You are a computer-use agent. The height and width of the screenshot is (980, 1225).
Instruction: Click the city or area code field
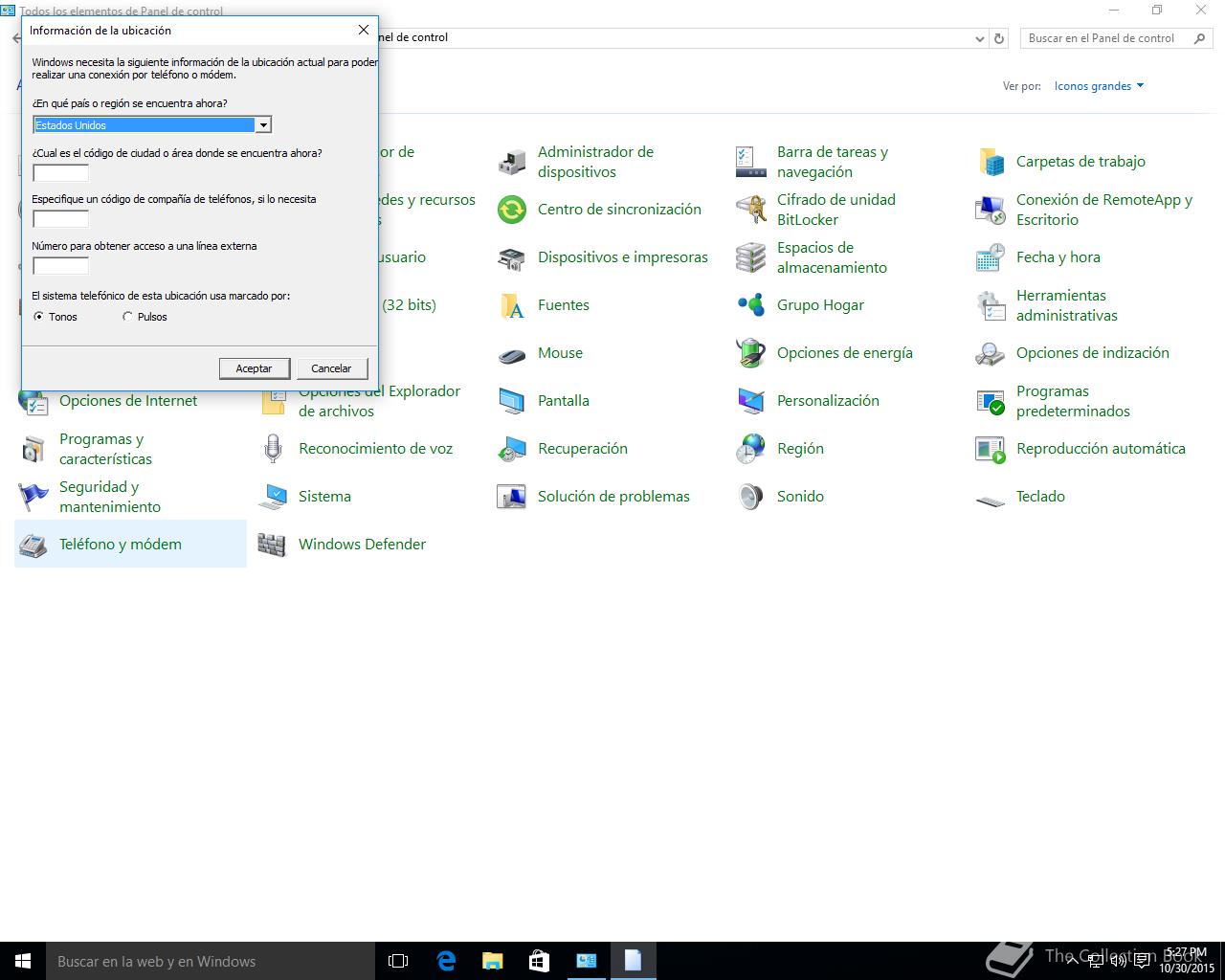[x=60, y=173]
